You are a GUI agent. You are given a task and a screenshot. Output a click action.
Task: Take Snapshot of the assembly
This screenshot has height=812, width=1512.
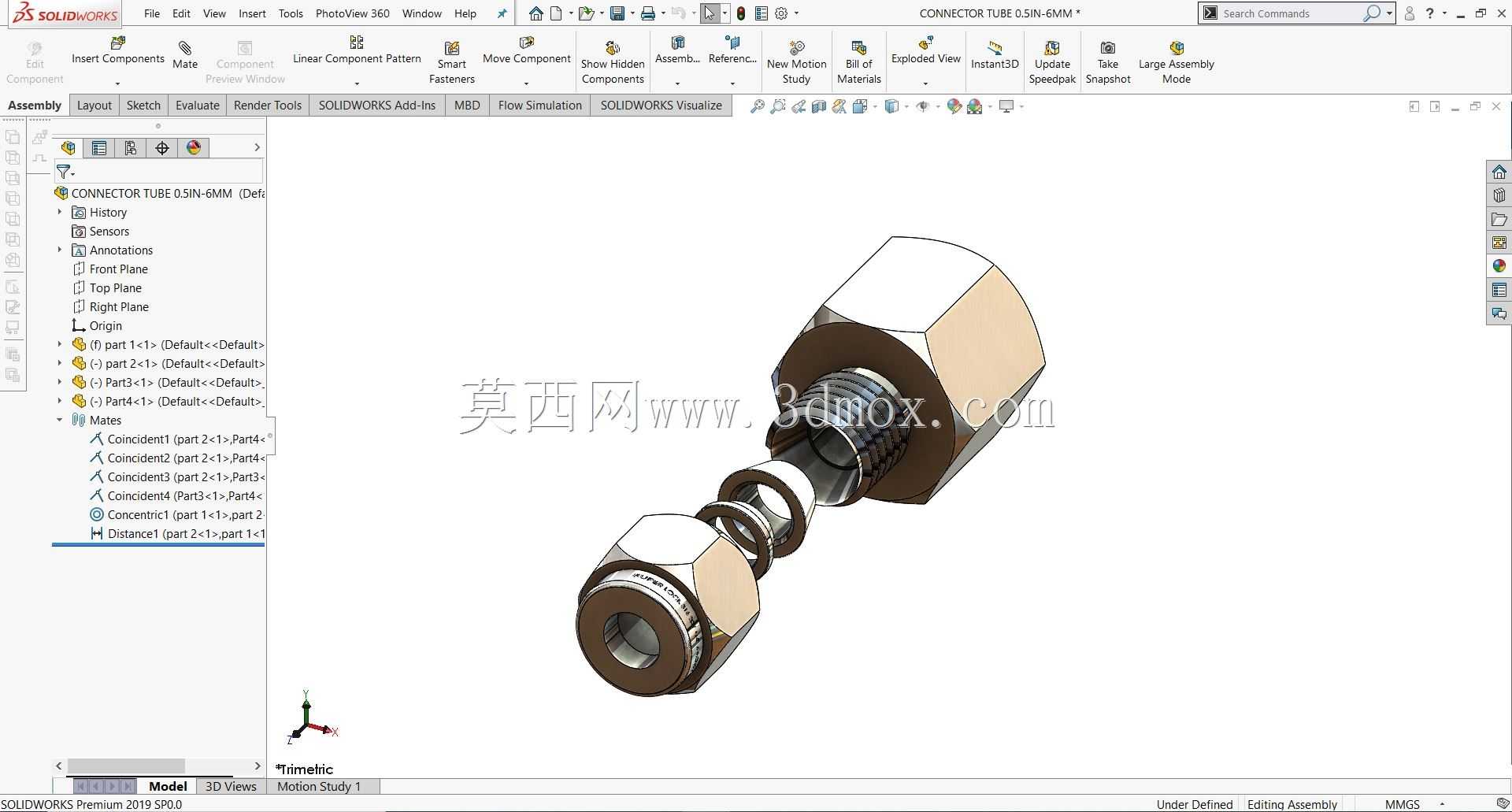[x=1108, y=62]
